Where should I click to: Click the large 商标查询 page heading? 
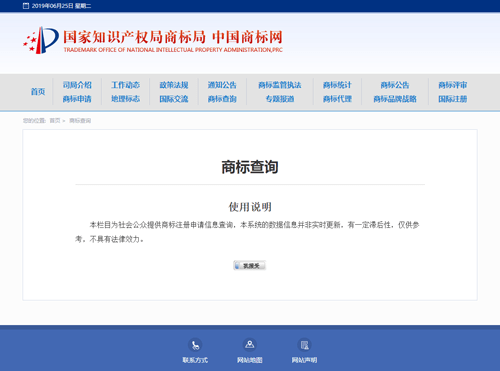click(250, 167)
